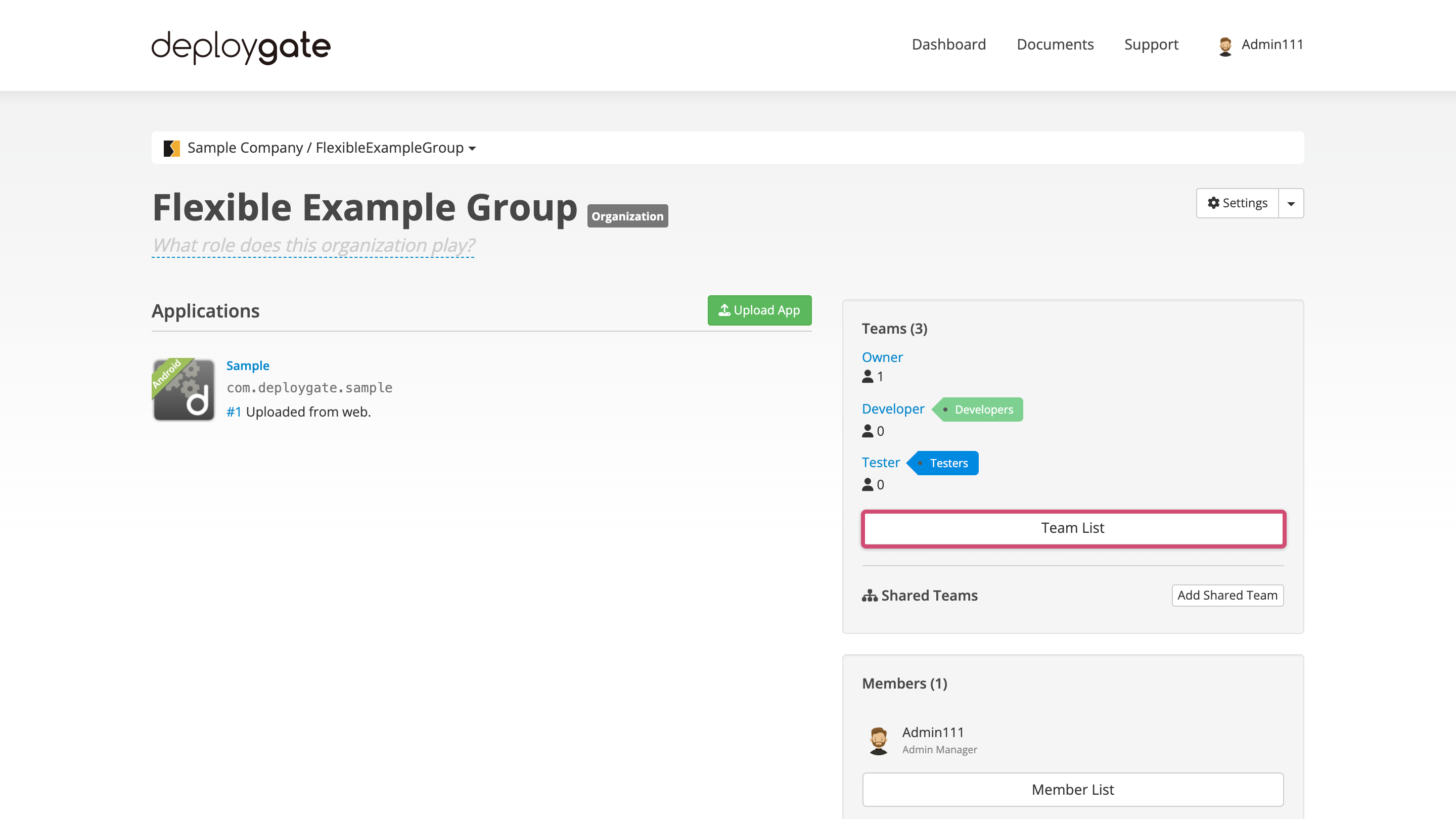
Task: Open the dropdown arrow next to Settings
Action: pyautogui.click(x=1291, y=203)
